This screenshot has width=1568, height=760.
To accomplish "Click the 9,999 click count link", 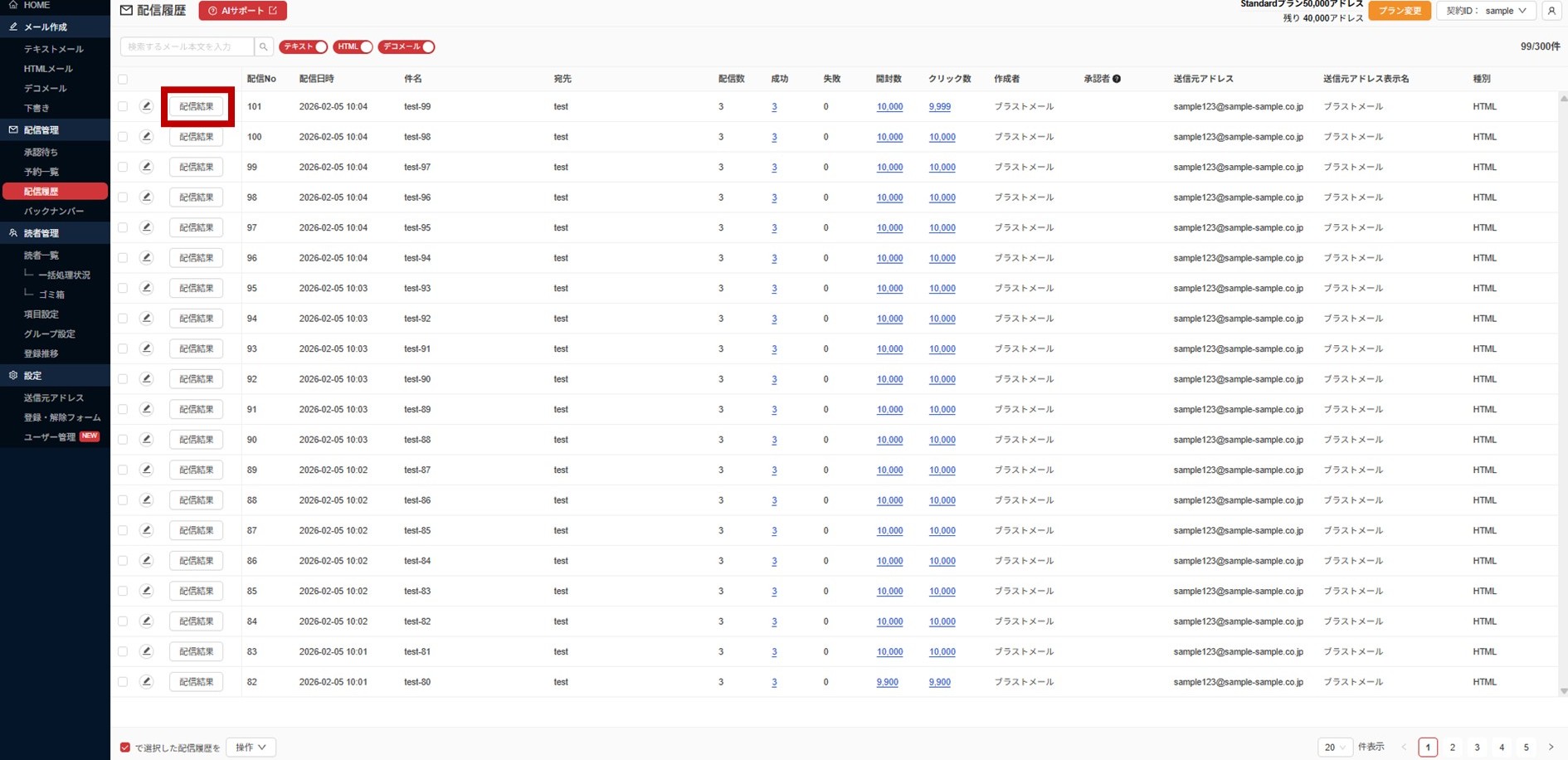I will point(939,107).
